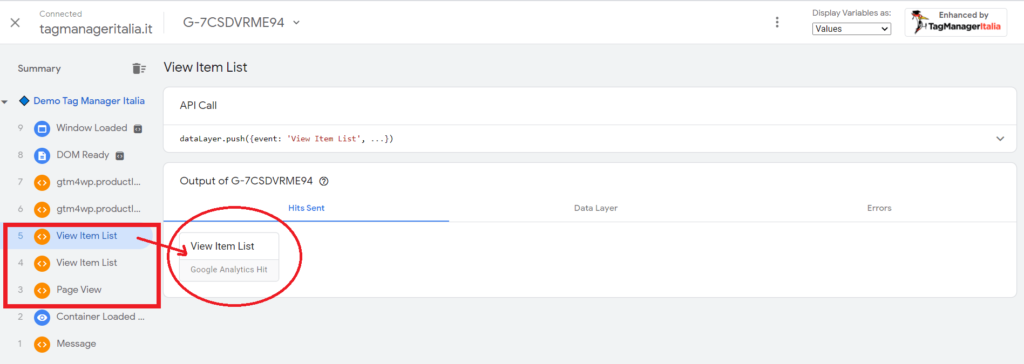Open the three-dot more options menu
The image size is (1024, 364).
[x=776, y=22]
